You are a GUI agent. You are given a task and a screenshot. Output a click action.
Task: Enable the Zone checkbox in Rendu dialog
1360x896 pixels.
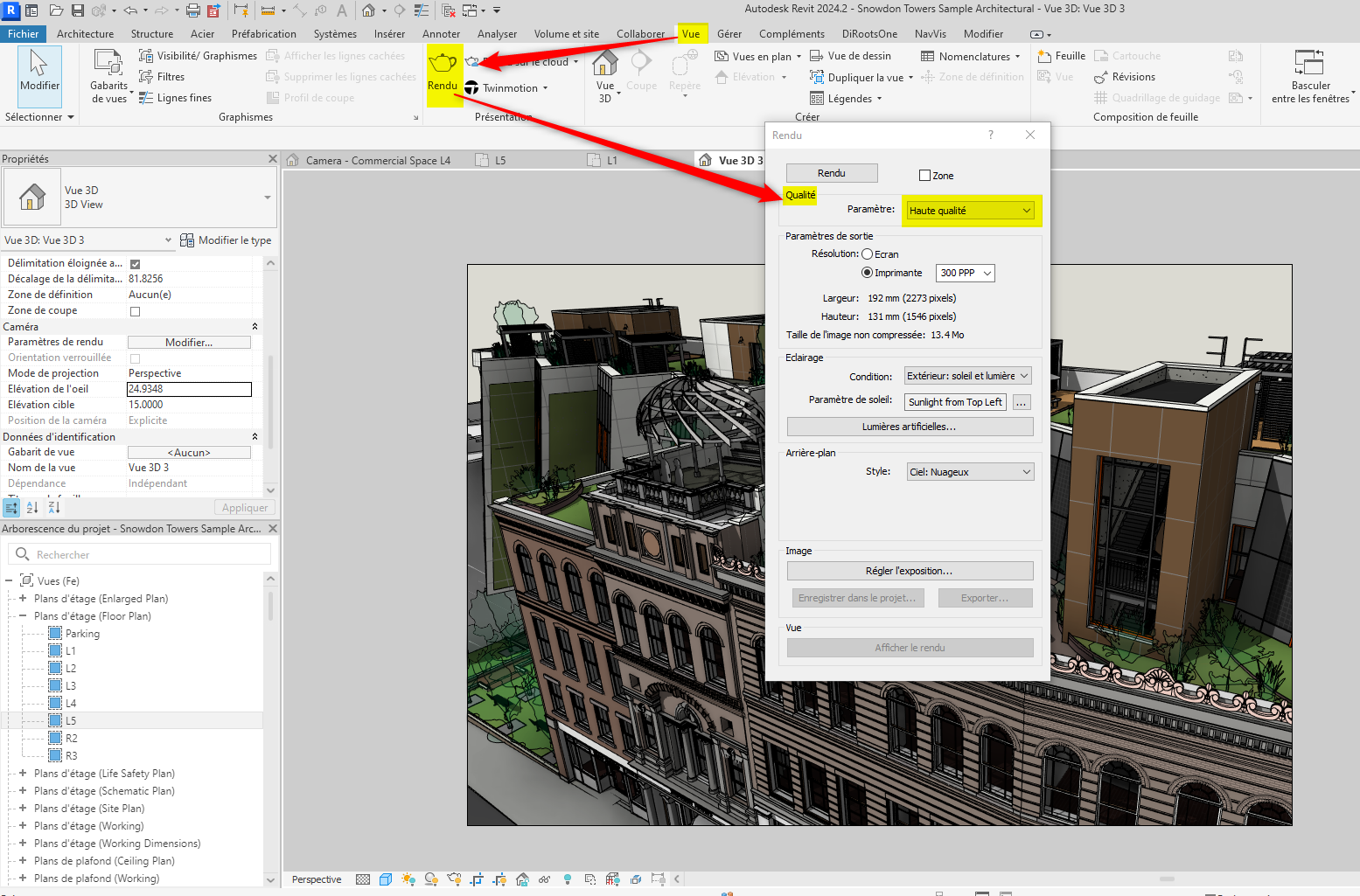coord(924,176)
